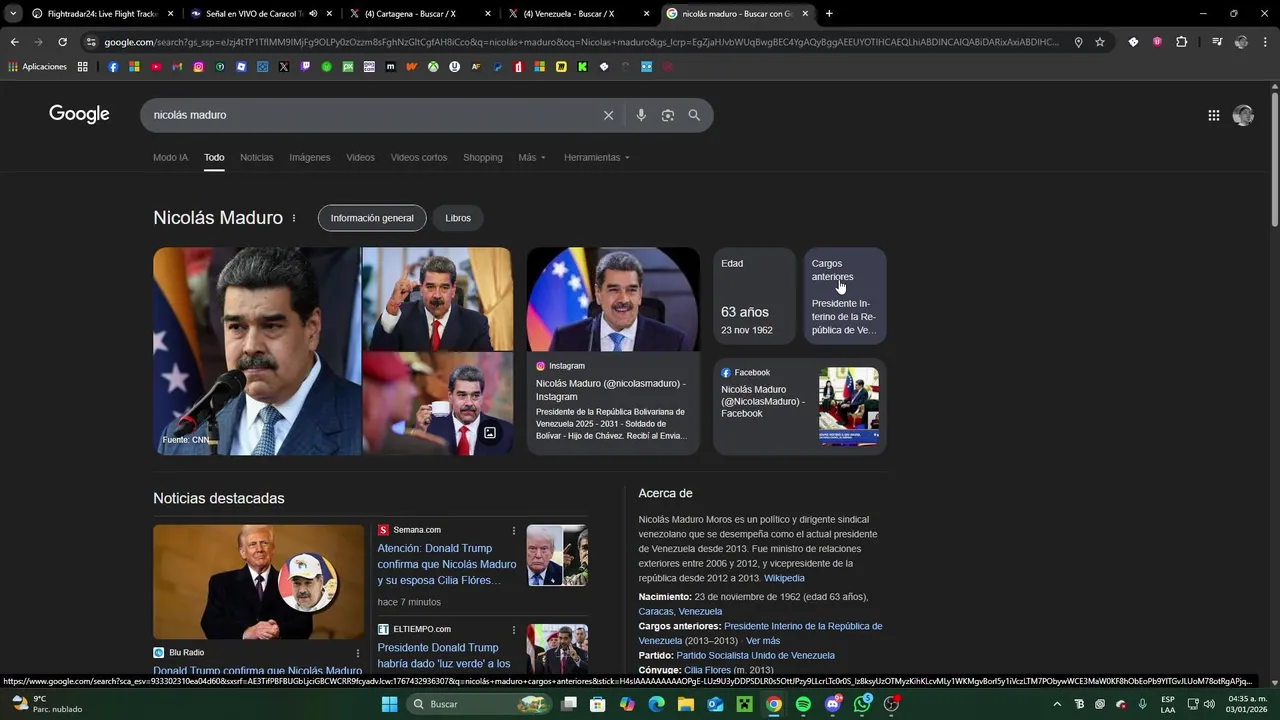Switch to Videos cortos tab
1280x720 pixels.
(419, 157)
